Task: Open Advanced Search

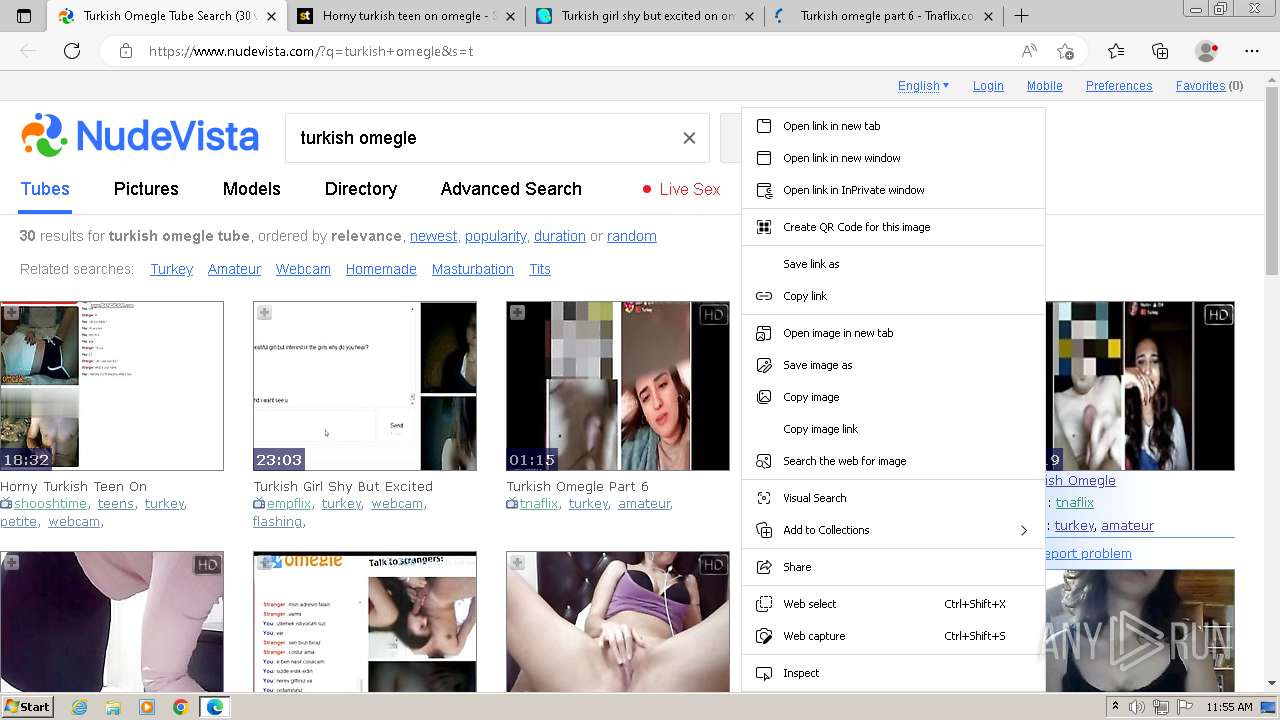Action: coord(511,189)
